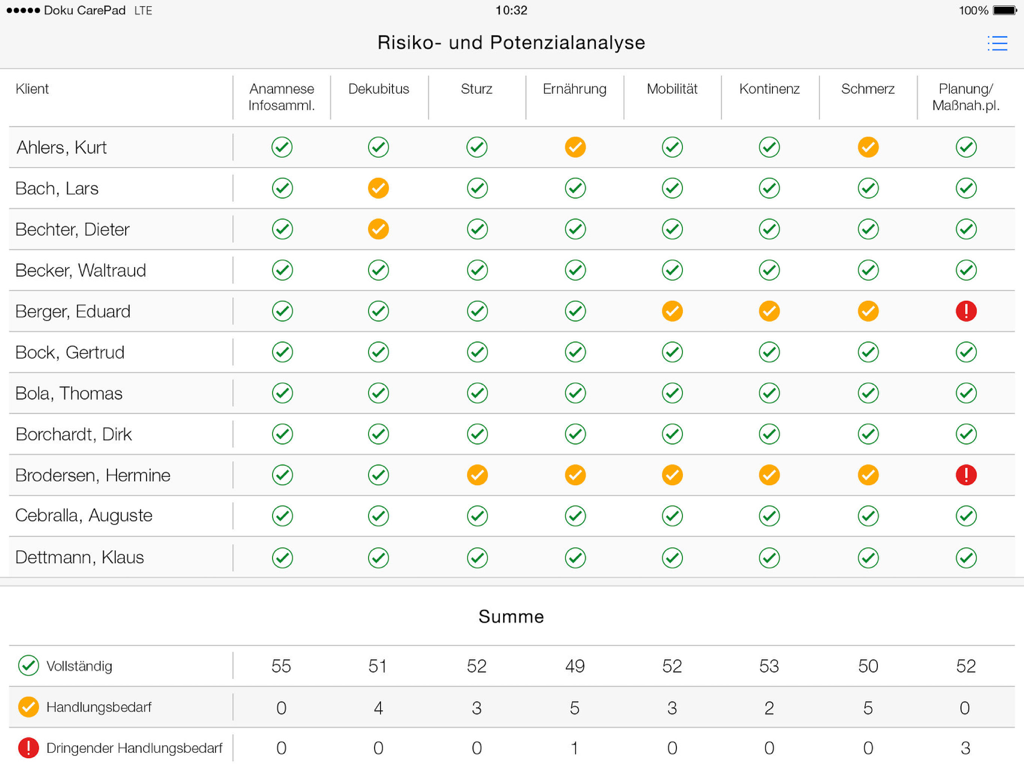
Task: Select the count of 4 in the Dekubitus summary row
Action: [x=378, y=707]
